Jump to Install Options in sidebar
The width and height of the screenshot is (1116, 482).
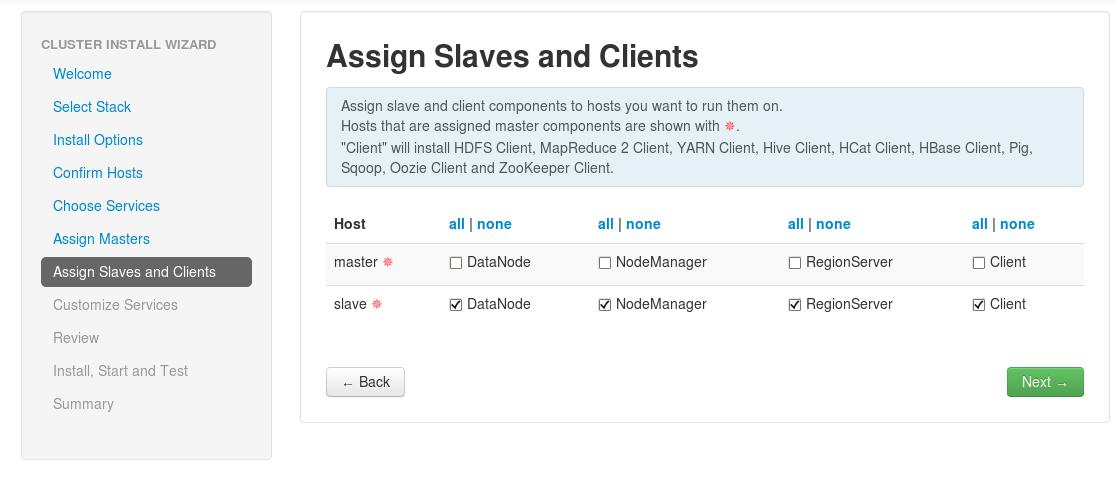98,140
